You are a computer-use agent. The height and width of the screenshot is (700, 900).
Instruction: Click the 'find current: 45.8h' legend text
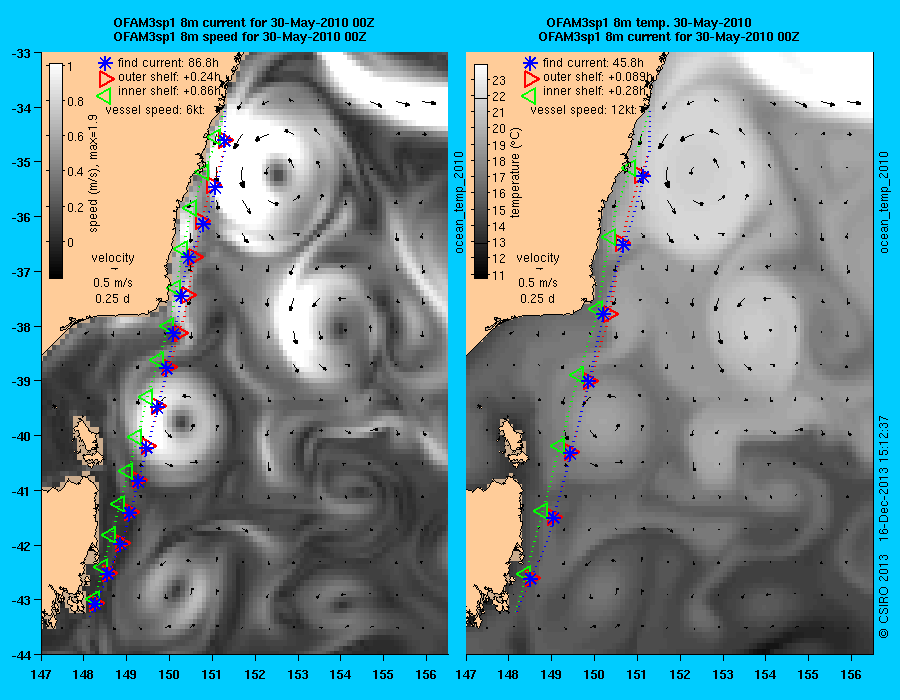593,63
